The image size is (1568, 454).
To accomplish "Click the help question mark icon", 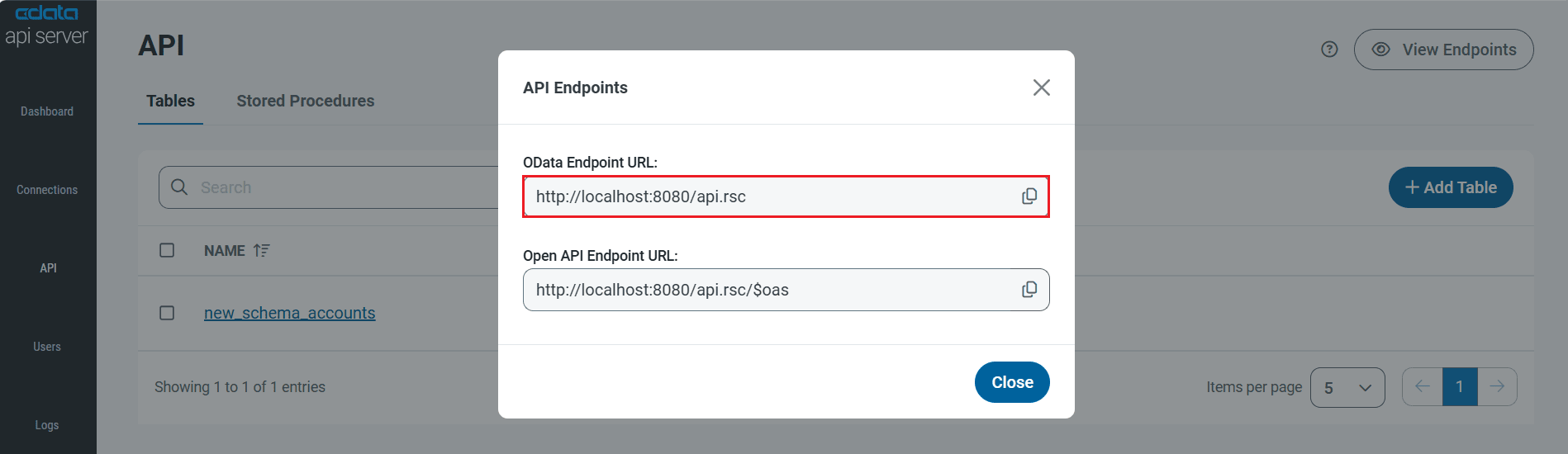I will coord(1329,50).
